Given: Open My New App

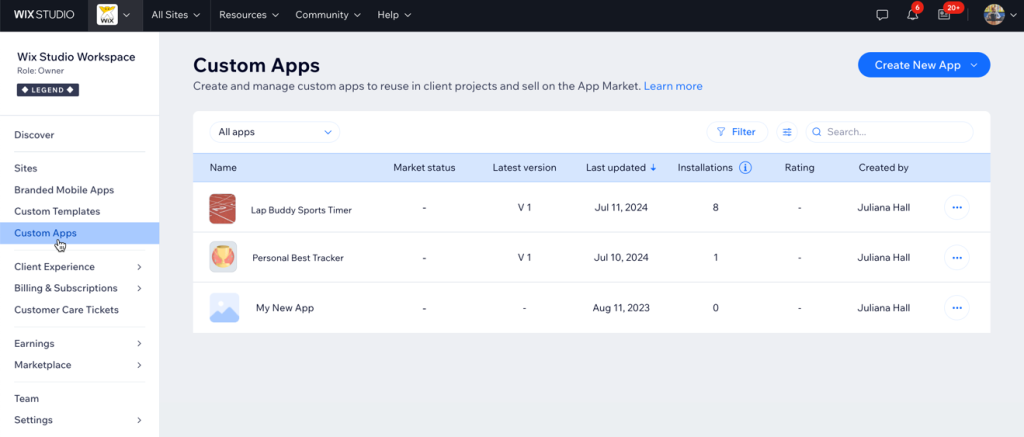Looking at the screenshot, I should (285, 308).
